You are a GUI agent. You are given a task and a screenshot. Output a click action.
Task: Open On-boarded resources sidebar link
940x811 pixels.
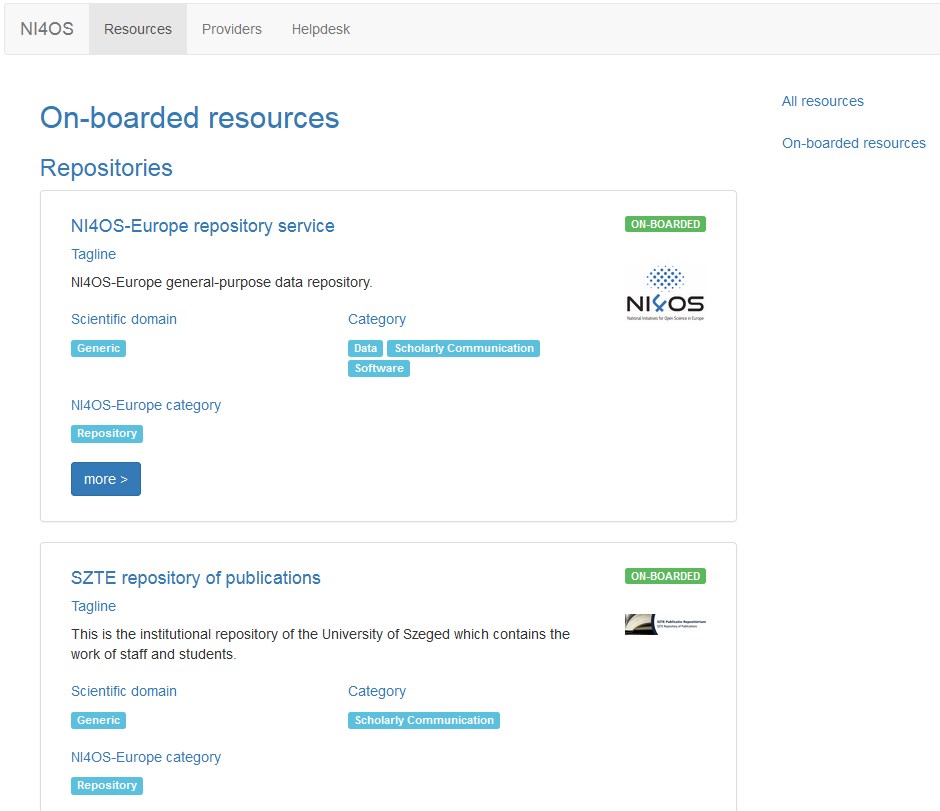point(854,143)
